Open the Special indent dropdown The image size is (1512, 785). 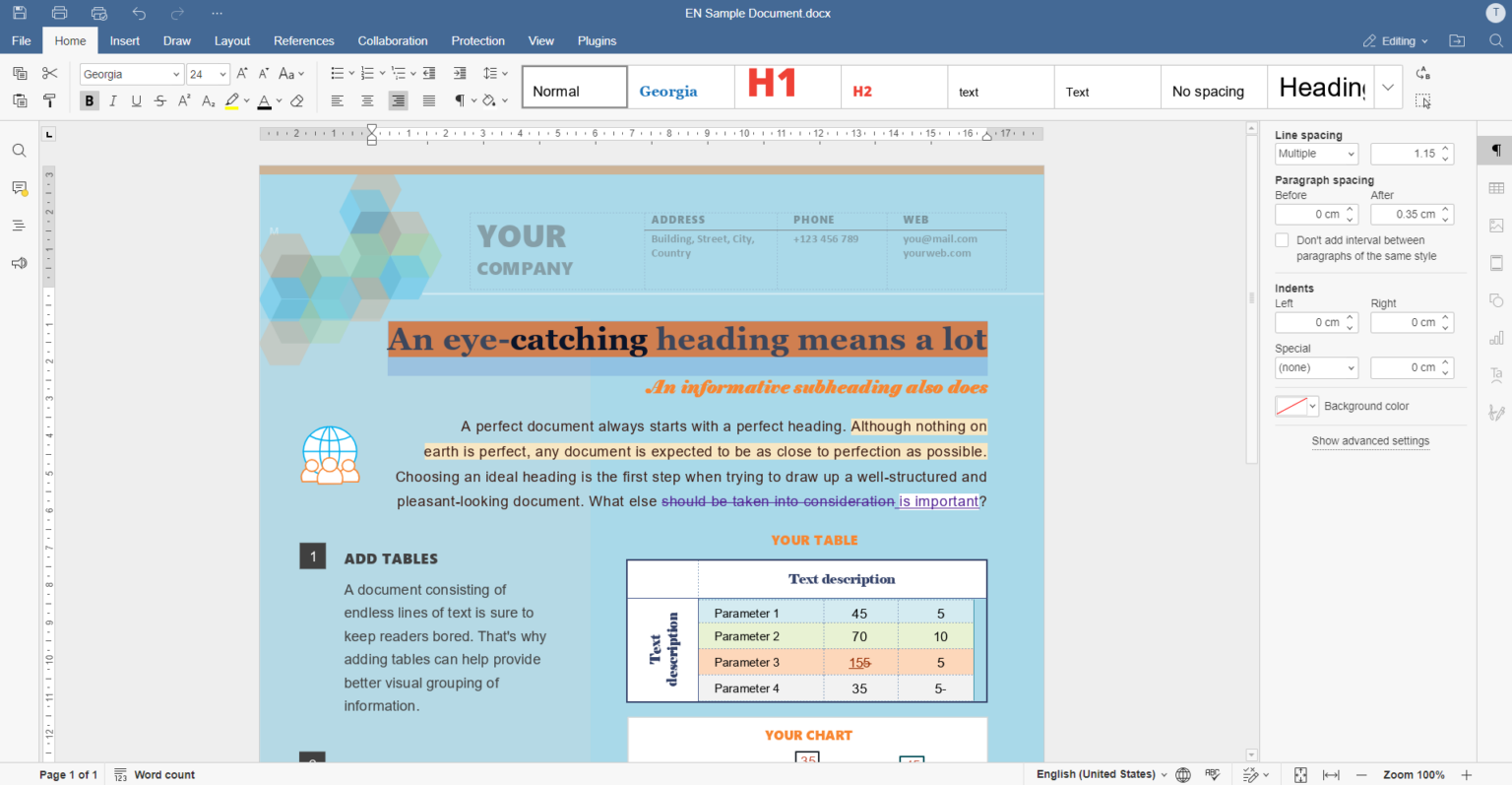1316,367
